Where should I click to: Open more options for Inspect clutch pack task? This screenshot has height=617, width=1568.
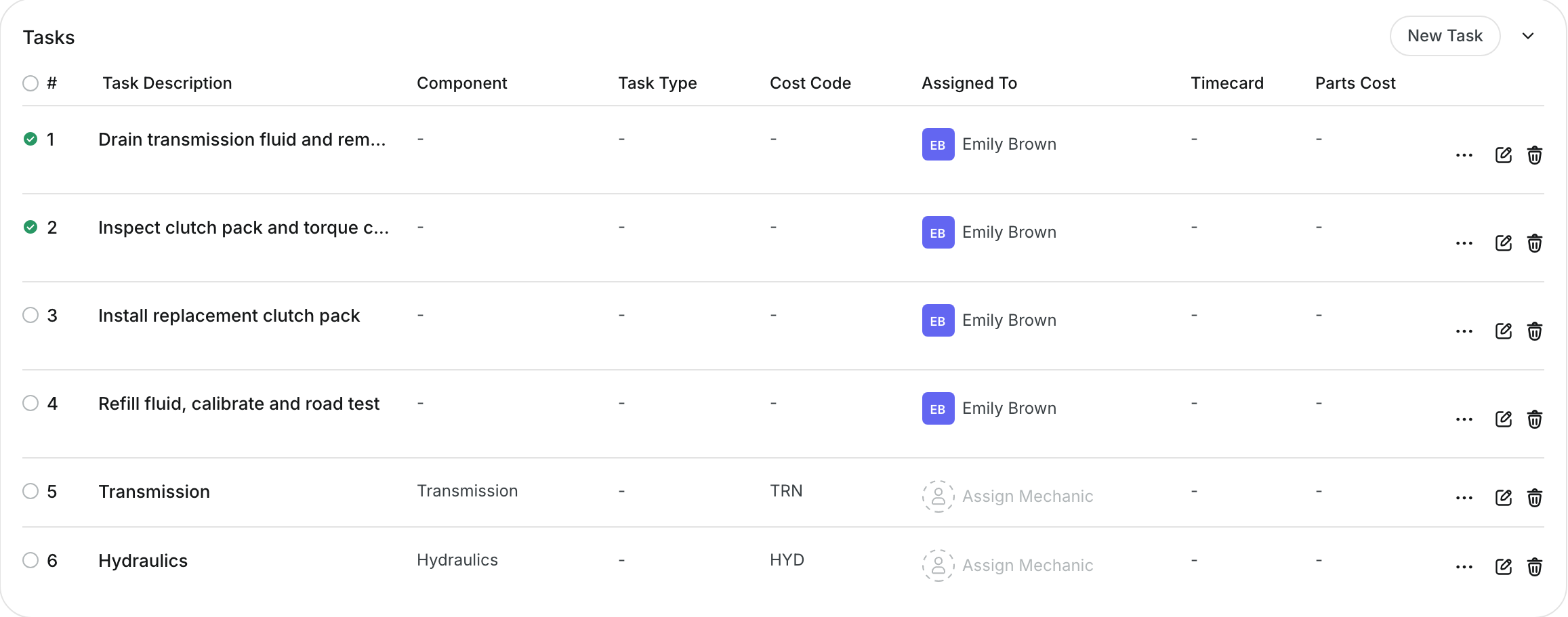[x=1464, y=243]
